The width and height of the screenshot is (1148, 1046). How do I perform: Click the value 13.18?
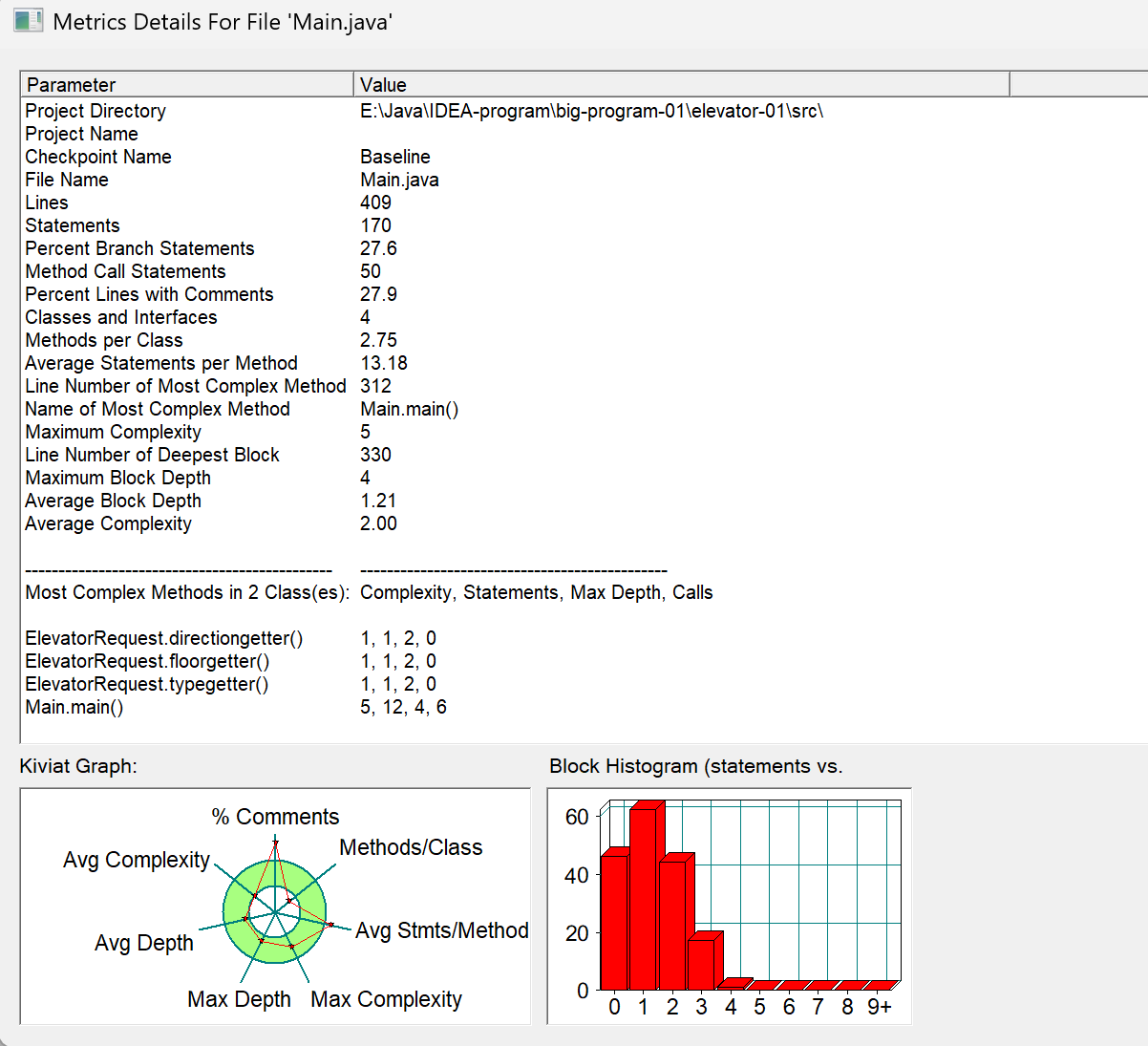click(384, 363)
